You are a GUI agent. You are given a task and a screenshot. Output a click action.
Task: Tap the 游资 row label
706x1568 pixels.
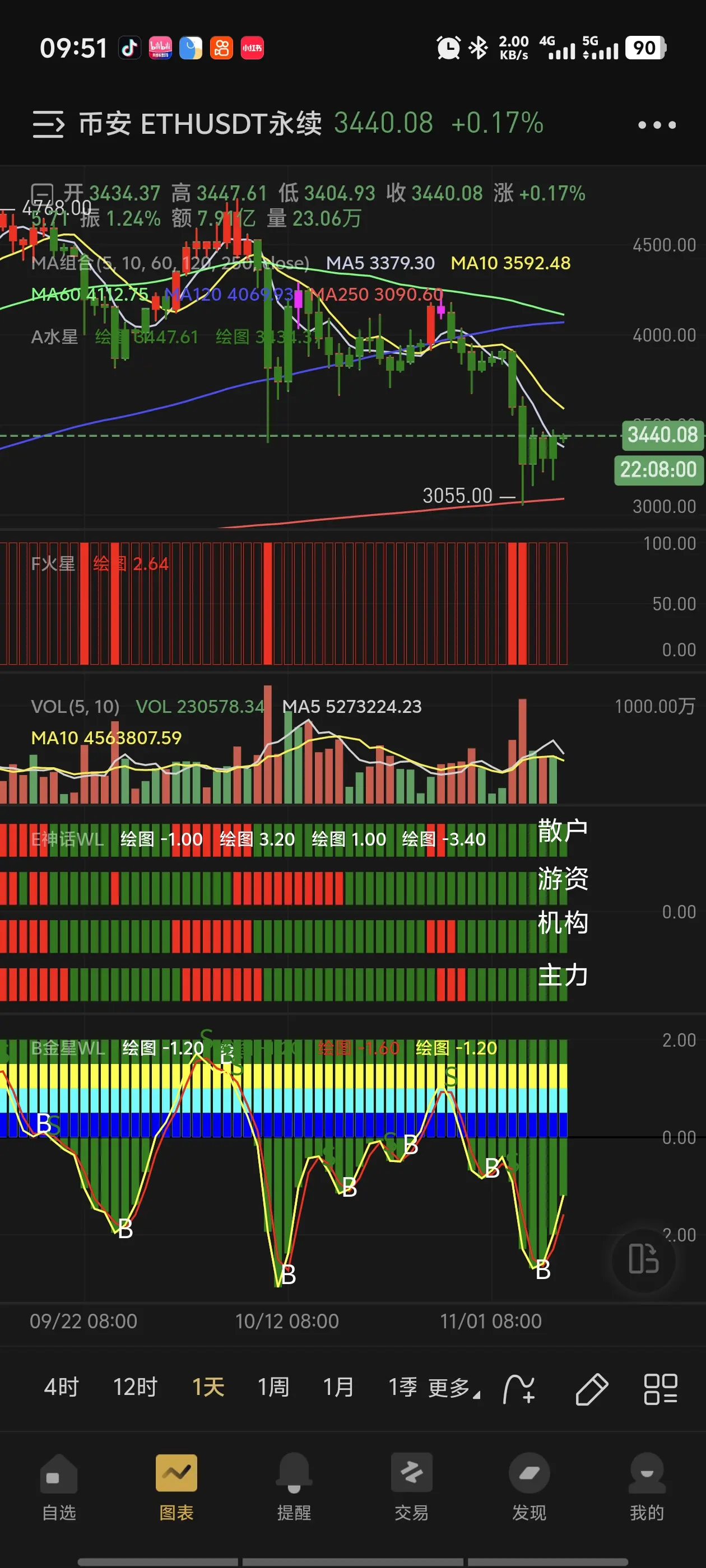[x=562, y=879]
